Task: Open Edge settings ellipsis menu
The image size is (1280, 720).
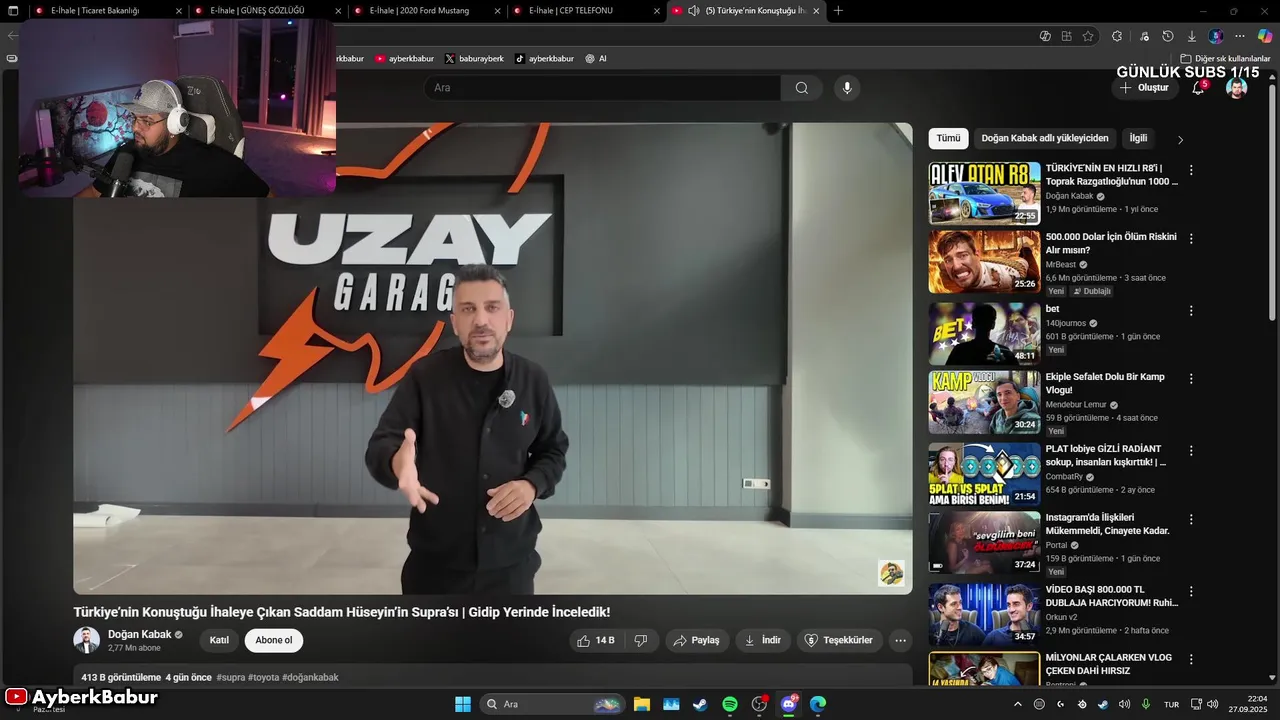Action: [x=1240, y=36]
